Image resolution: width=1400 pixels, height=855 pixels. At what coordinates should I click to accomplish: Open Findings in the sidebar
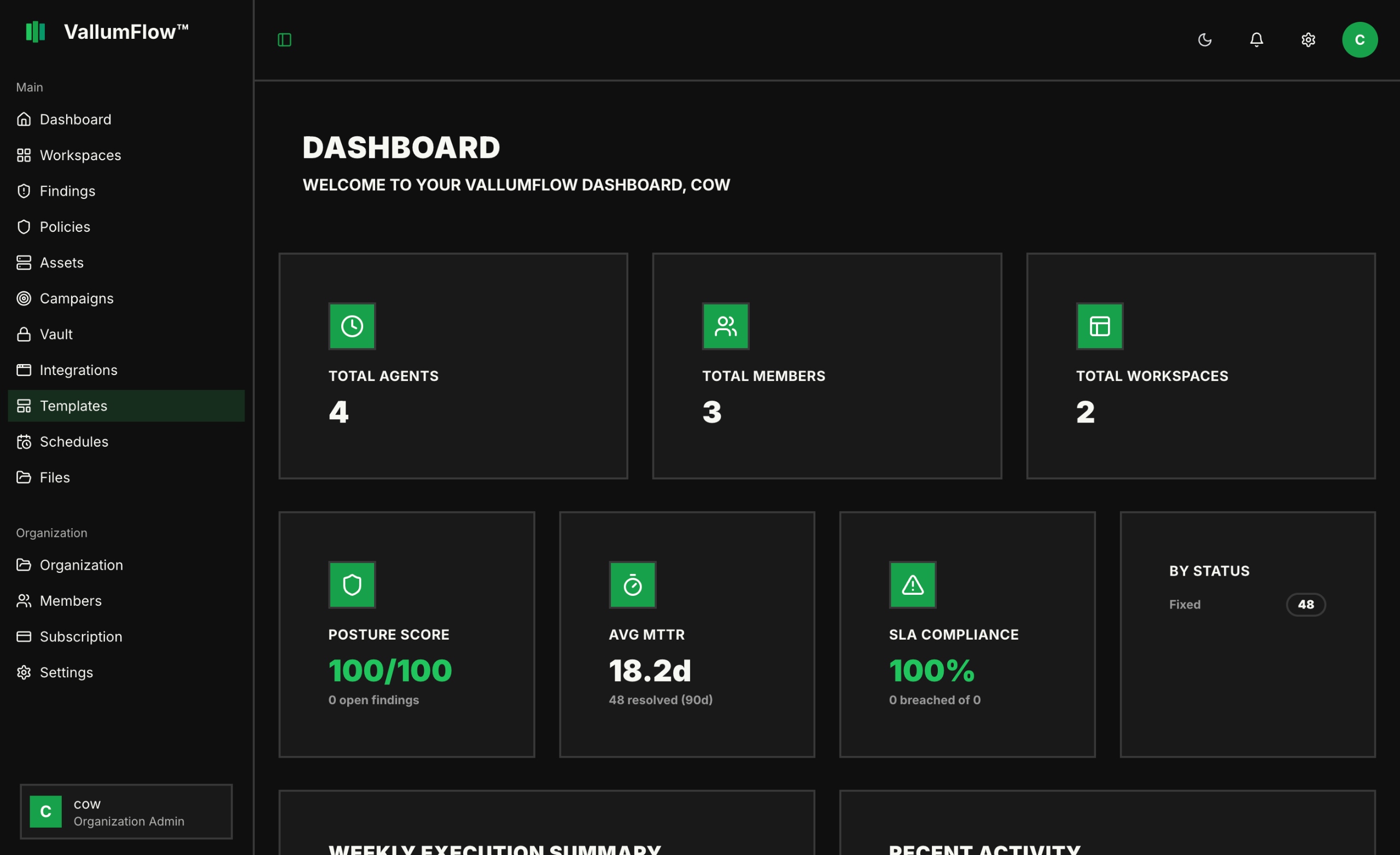pos(67,191)
